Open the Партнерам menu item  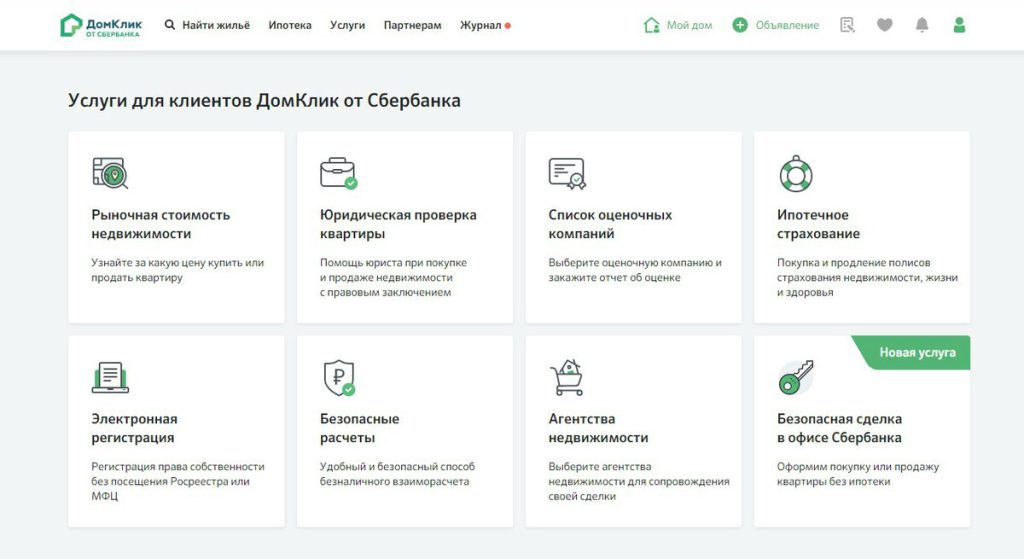[x=412, y=25]
